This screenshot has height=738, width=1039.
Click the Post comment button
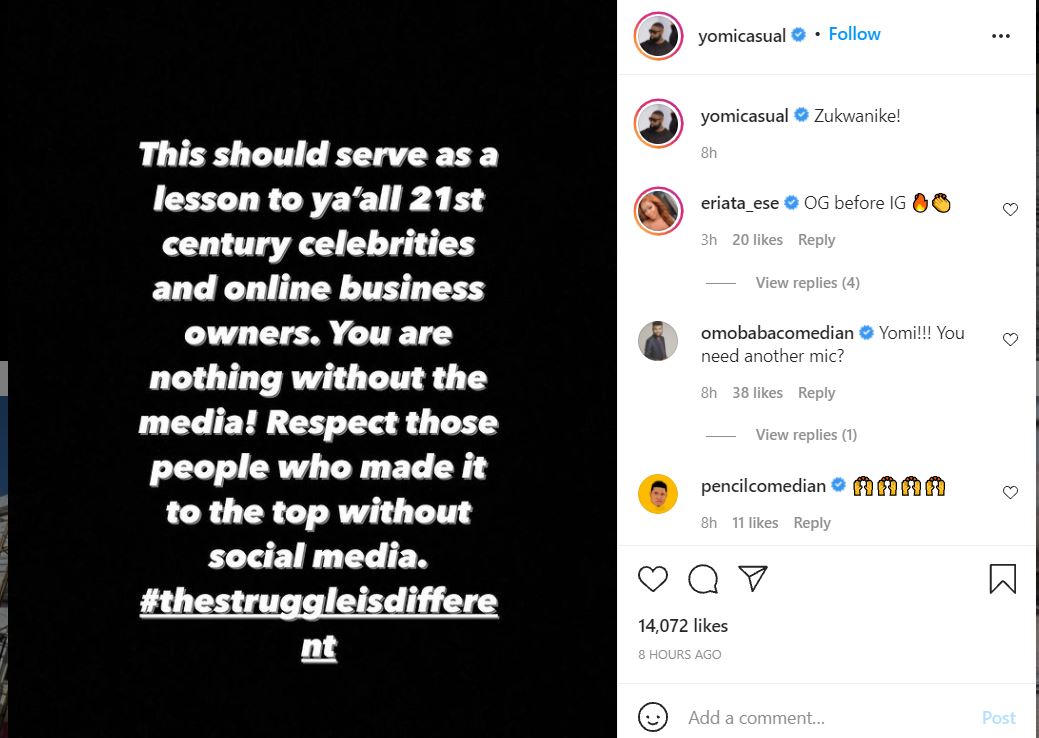pos(998,717)
